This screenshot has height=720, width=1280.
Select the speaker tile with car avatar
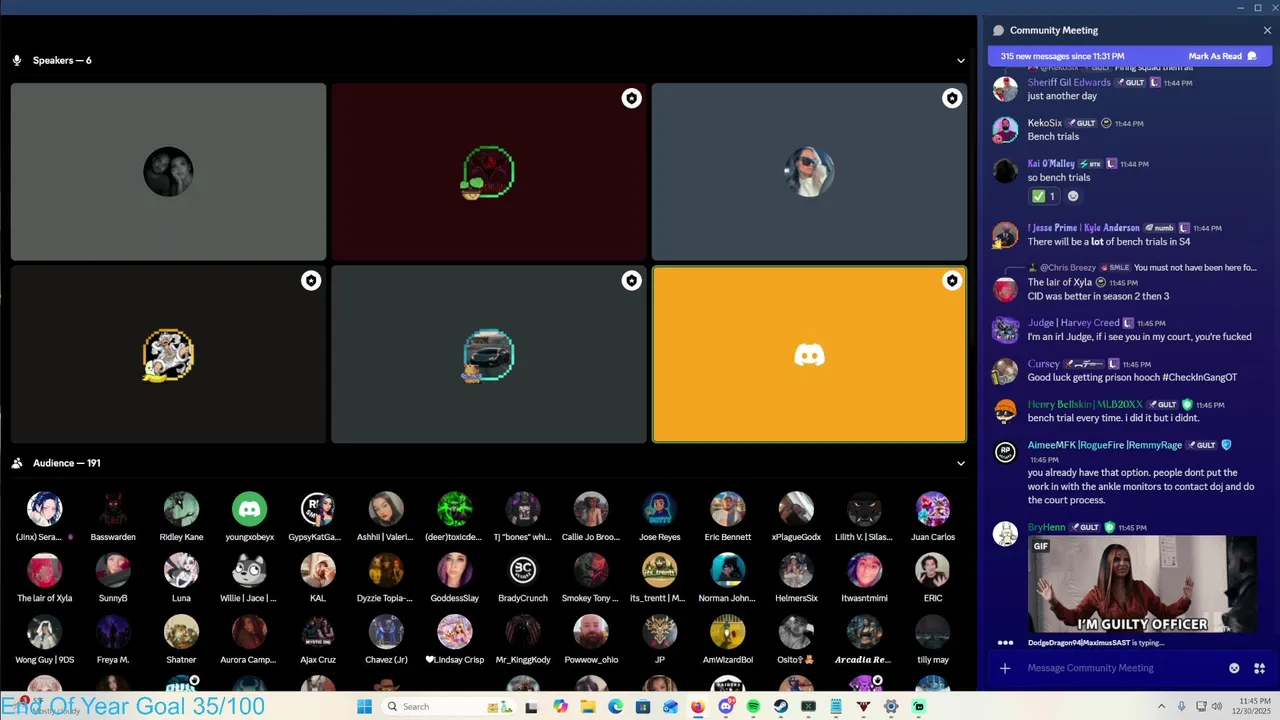pyautogui.click(x=489, y=354)
